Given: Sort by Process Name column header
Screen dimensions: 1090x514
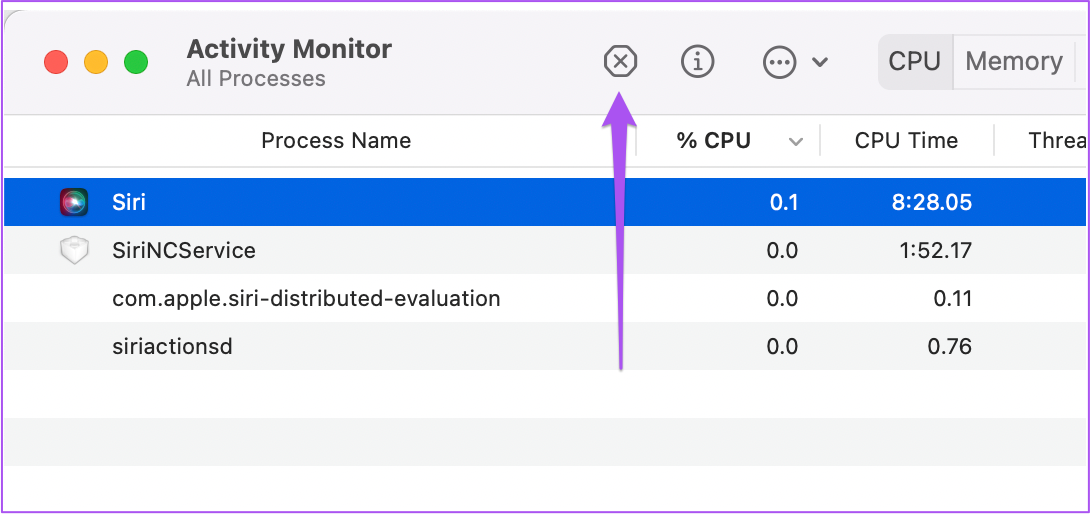Looking at the screenshot, I should [x=336, y=141].
